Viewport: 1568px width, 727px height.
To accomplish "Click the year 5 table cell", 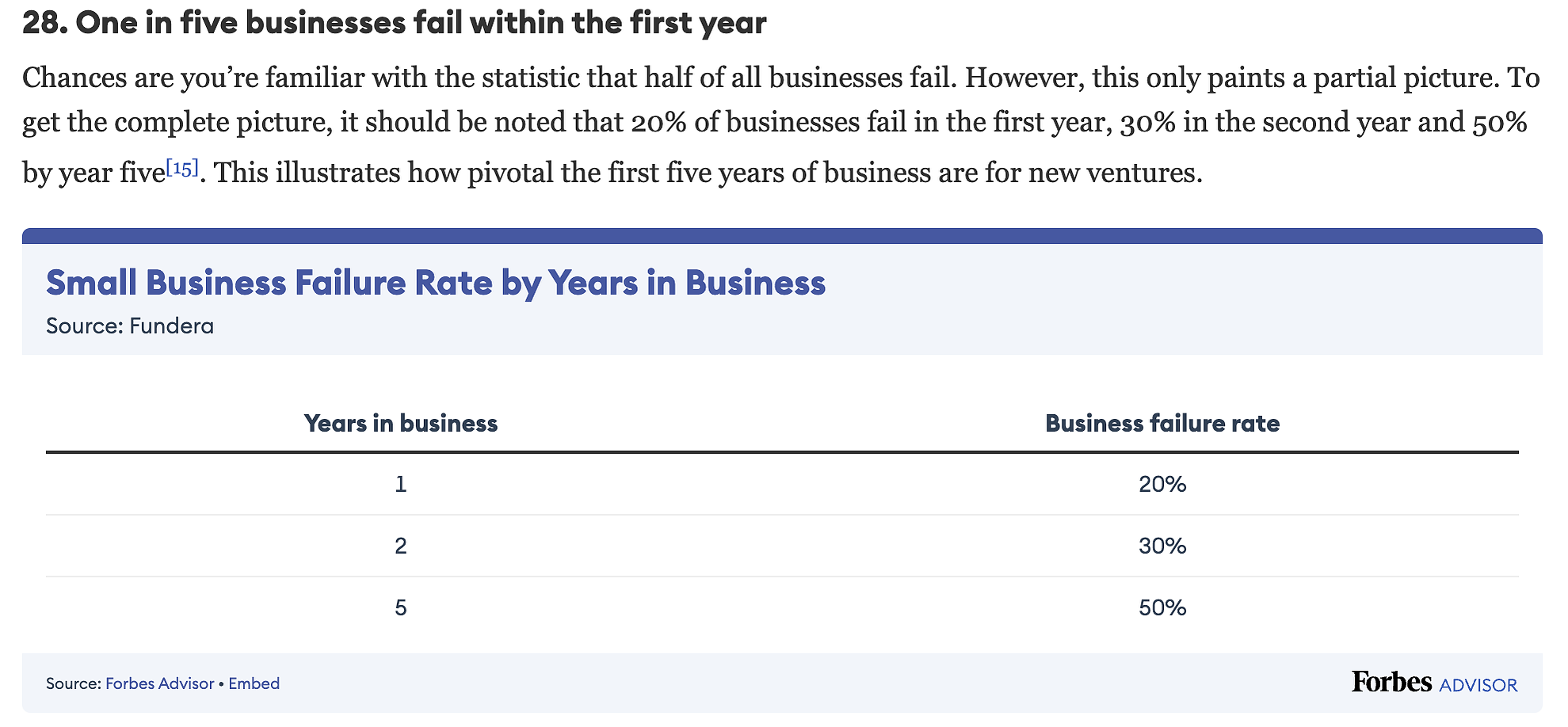I will [x=401, y=607].
